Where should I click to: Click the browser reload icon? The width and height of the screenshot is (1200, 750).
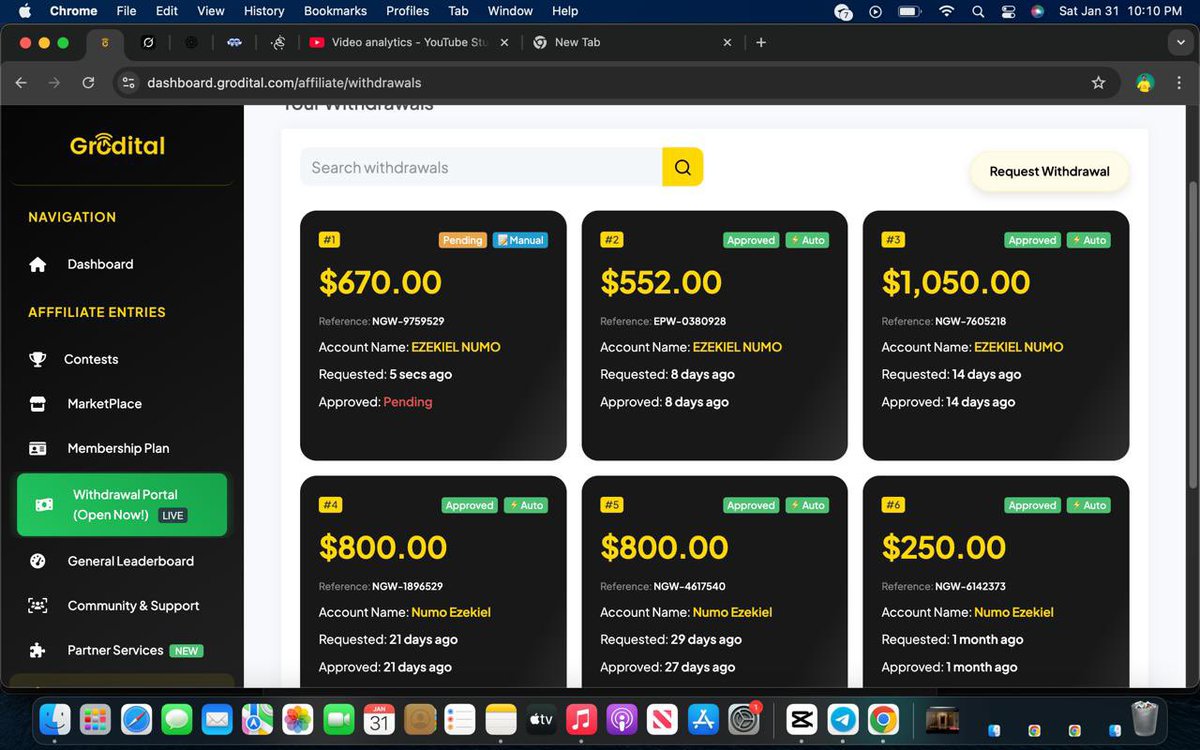click(88, 83)
